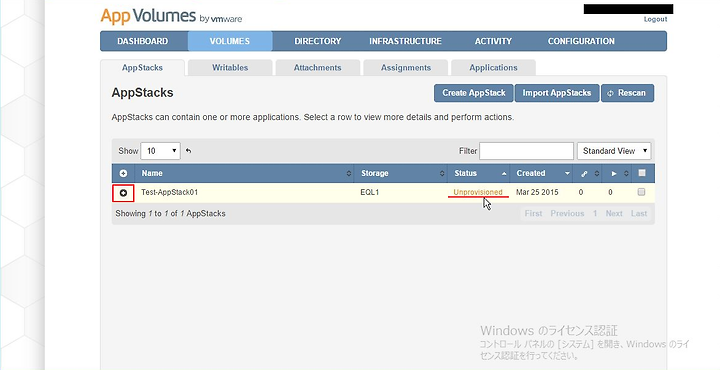Sort by Status column arrow
The width and height of the screenshot is (720, 370).
(504, 174)
